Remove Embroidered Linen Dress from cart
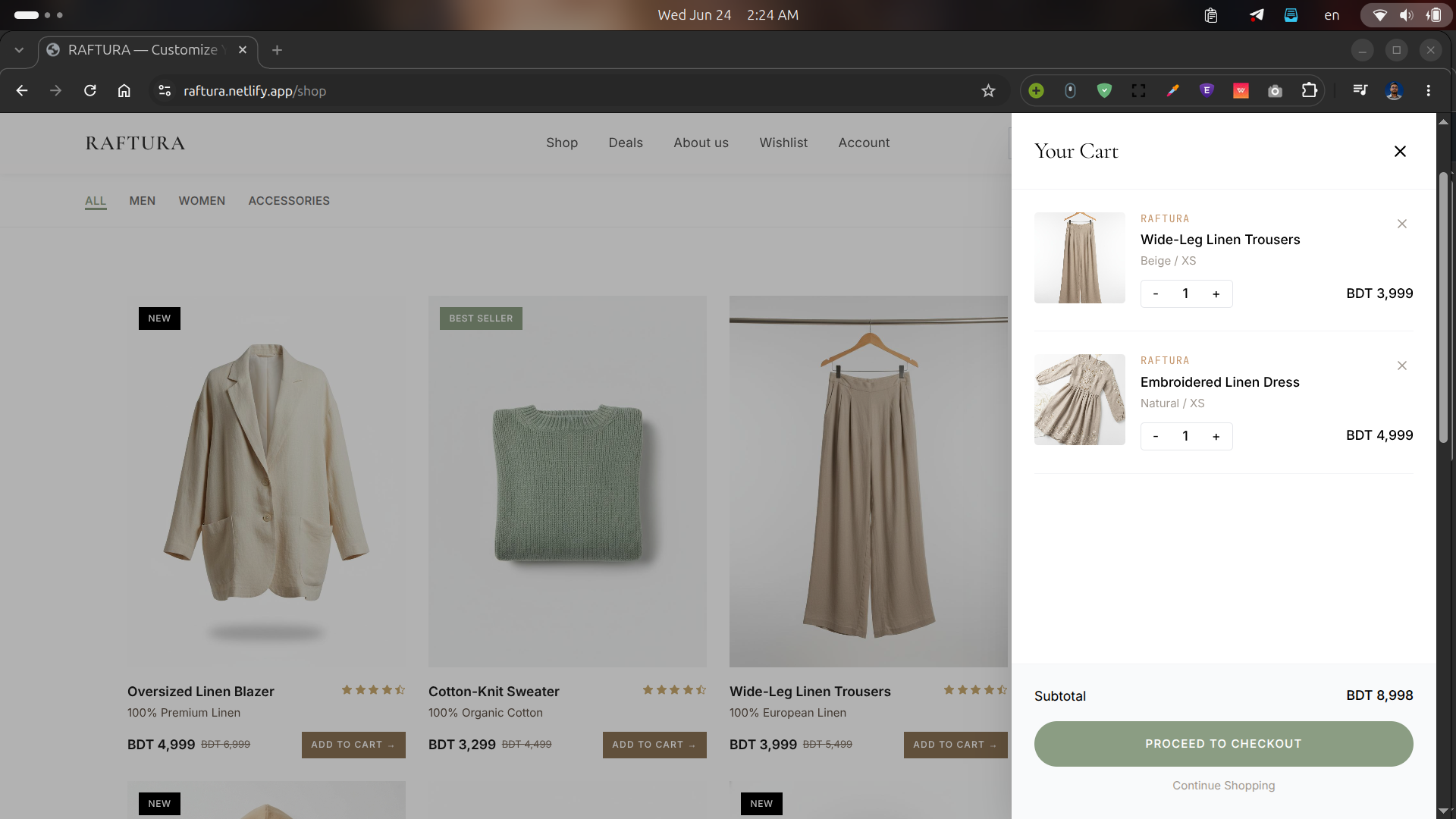The image size is (1456, 819). 1402,366
